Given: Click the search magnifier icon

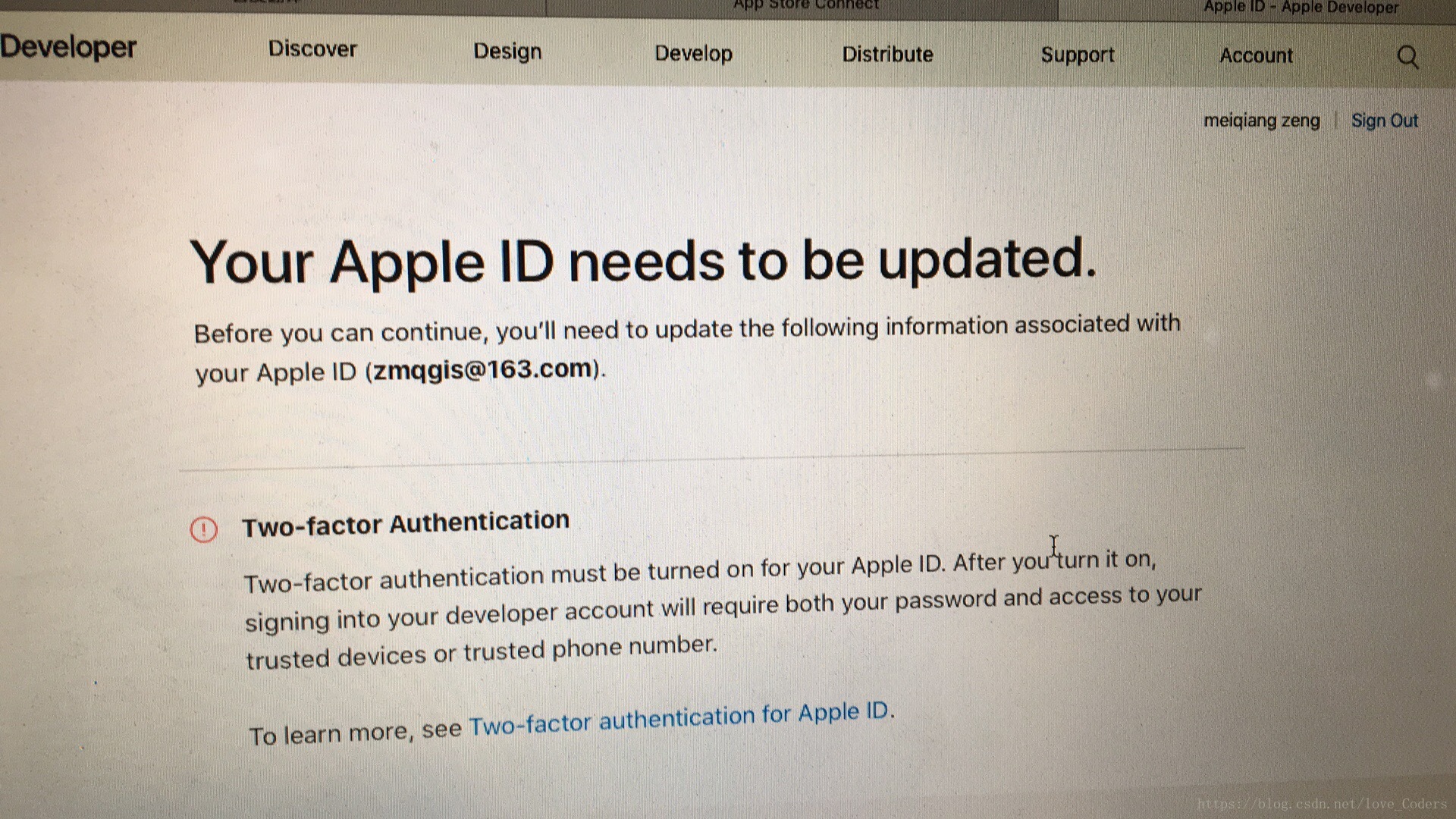Looking at the screenshot, I should [x=1407, y=57].
